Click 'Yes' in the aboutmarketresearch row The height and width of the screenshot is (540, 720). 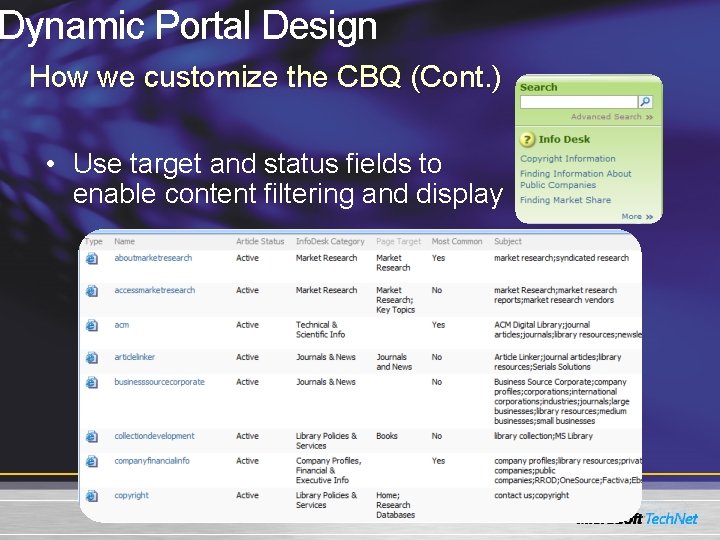[x=438, y=258]
